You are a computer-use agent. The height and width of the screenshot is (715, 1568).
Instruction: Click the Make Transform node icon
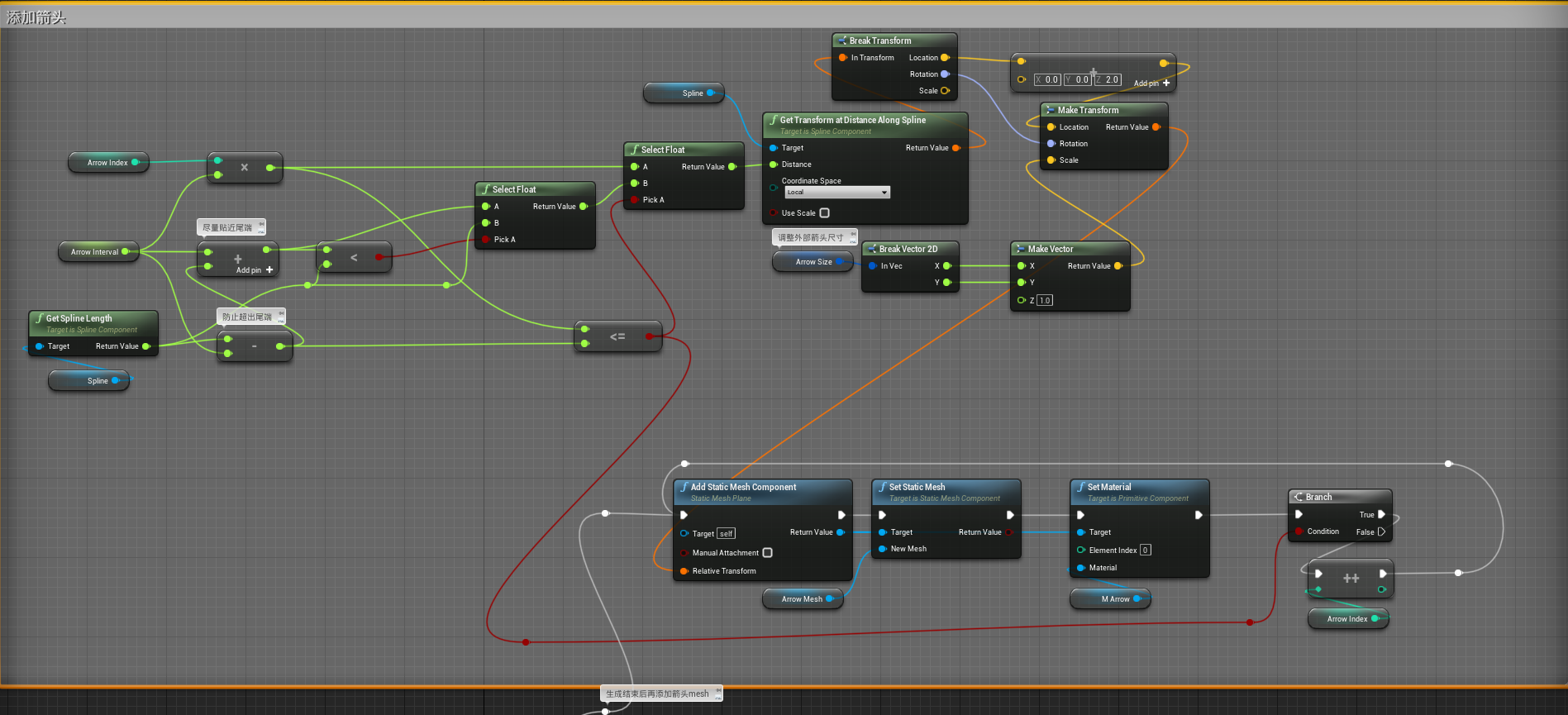coord(1051,110)
